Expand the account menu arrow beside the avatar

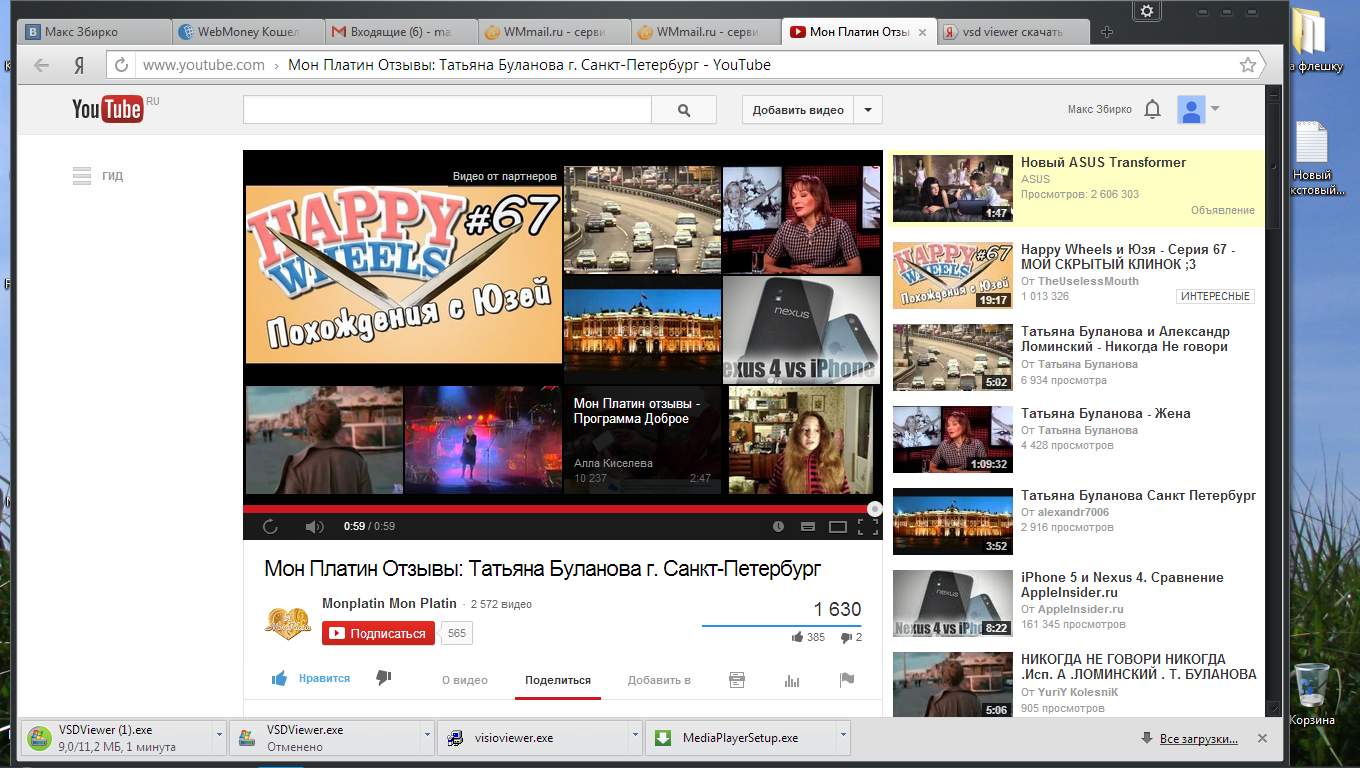pyautogui.click(x=1215, y=109)
